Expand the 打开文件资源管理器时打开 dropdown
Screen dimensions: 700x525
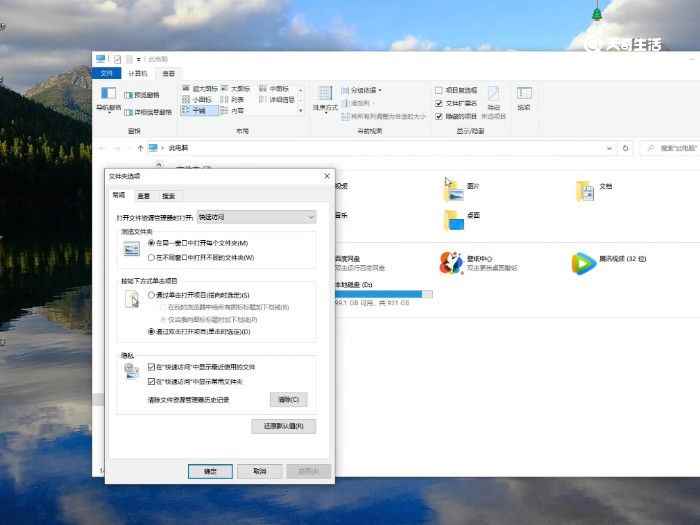[x=311, y=216]
